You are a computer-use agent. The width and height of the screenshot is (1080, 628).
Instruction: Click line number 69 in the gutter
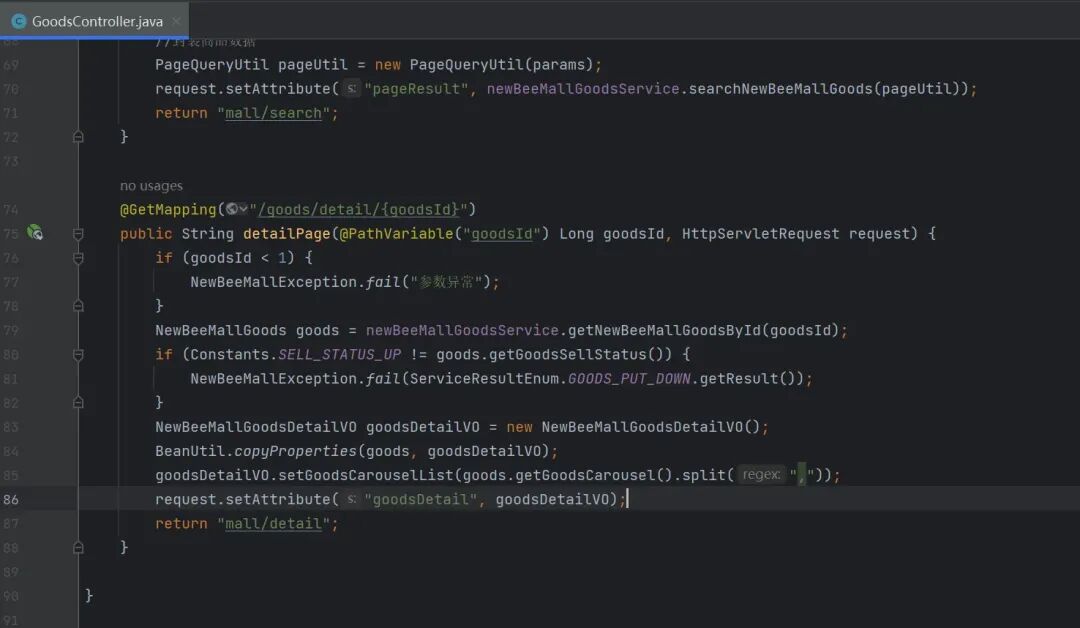11,65
